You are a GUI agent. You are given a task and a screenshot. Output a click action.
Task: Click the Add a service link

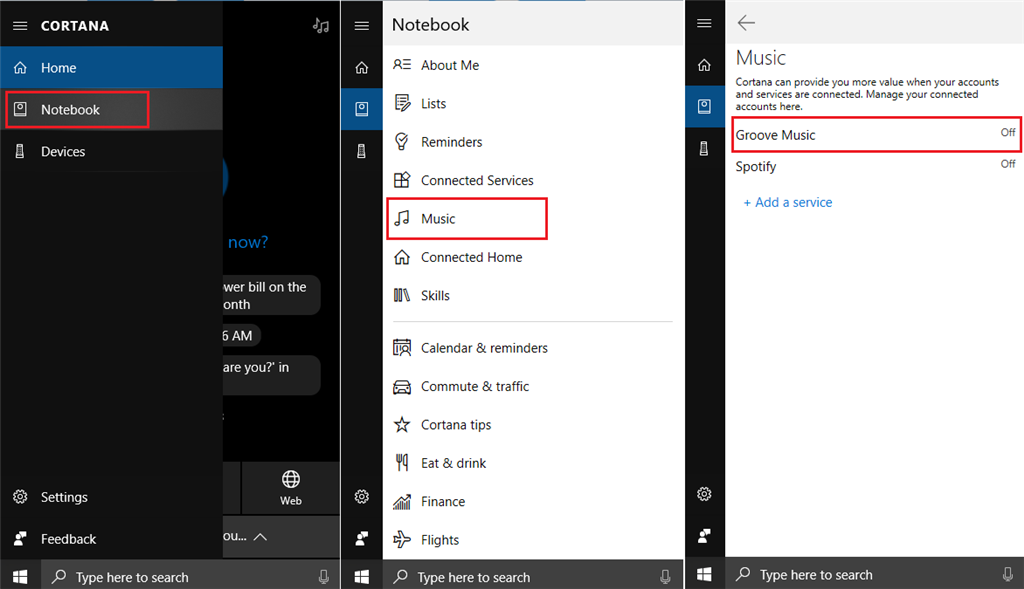coord(788,202)
